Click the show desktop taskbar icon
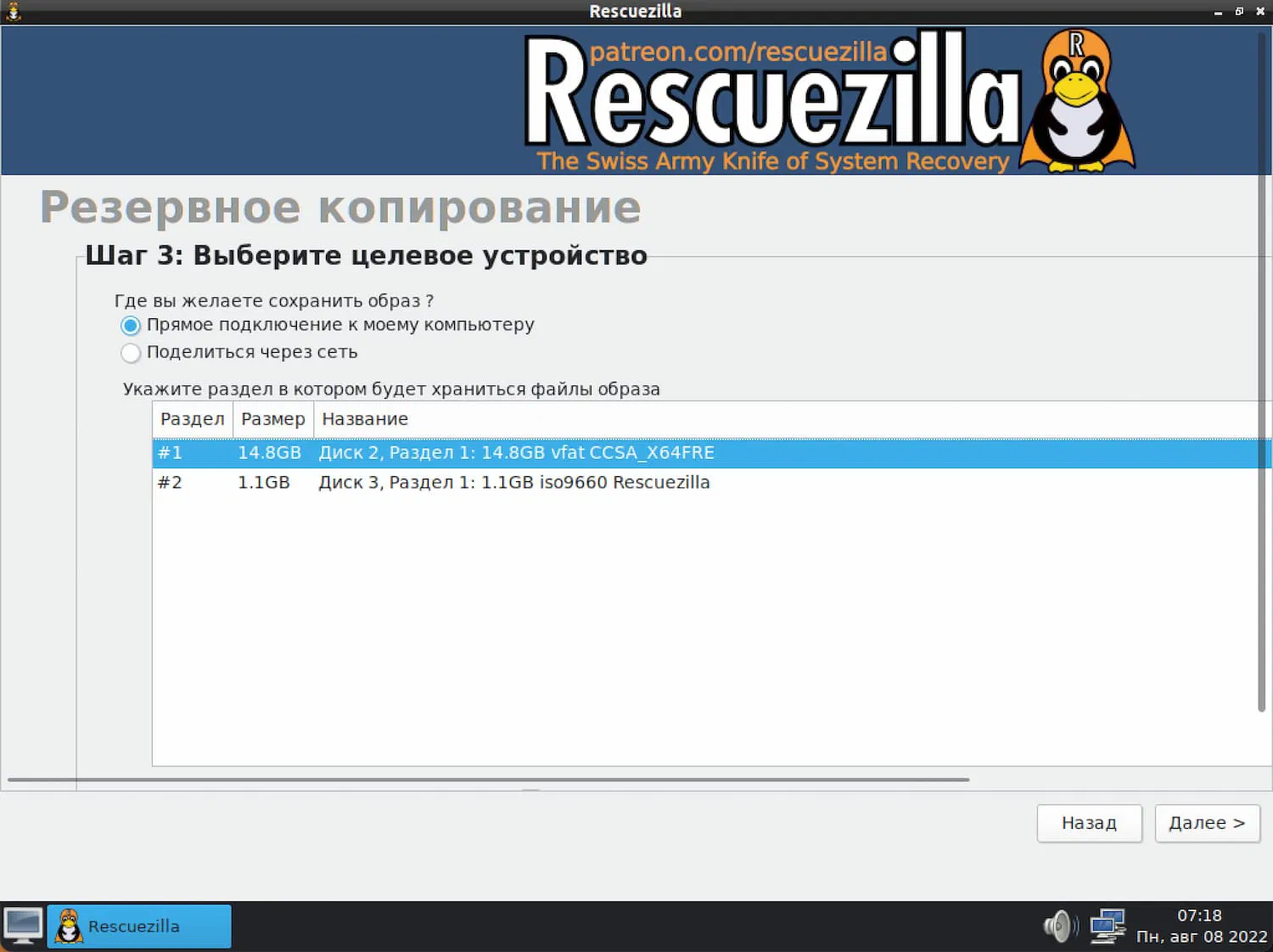 click(x=23, y=926)
